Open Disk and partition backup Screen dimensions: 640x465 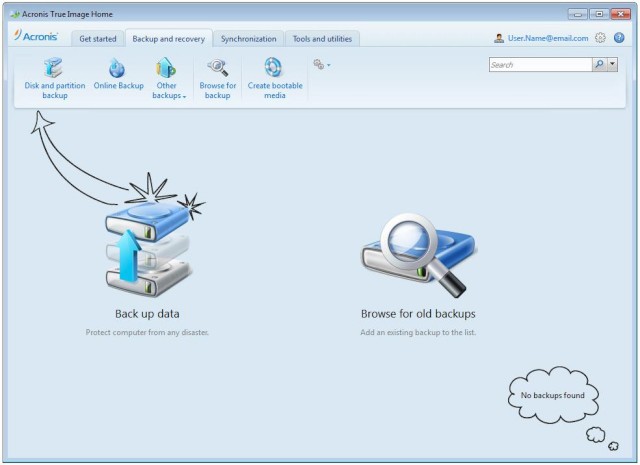55,79
